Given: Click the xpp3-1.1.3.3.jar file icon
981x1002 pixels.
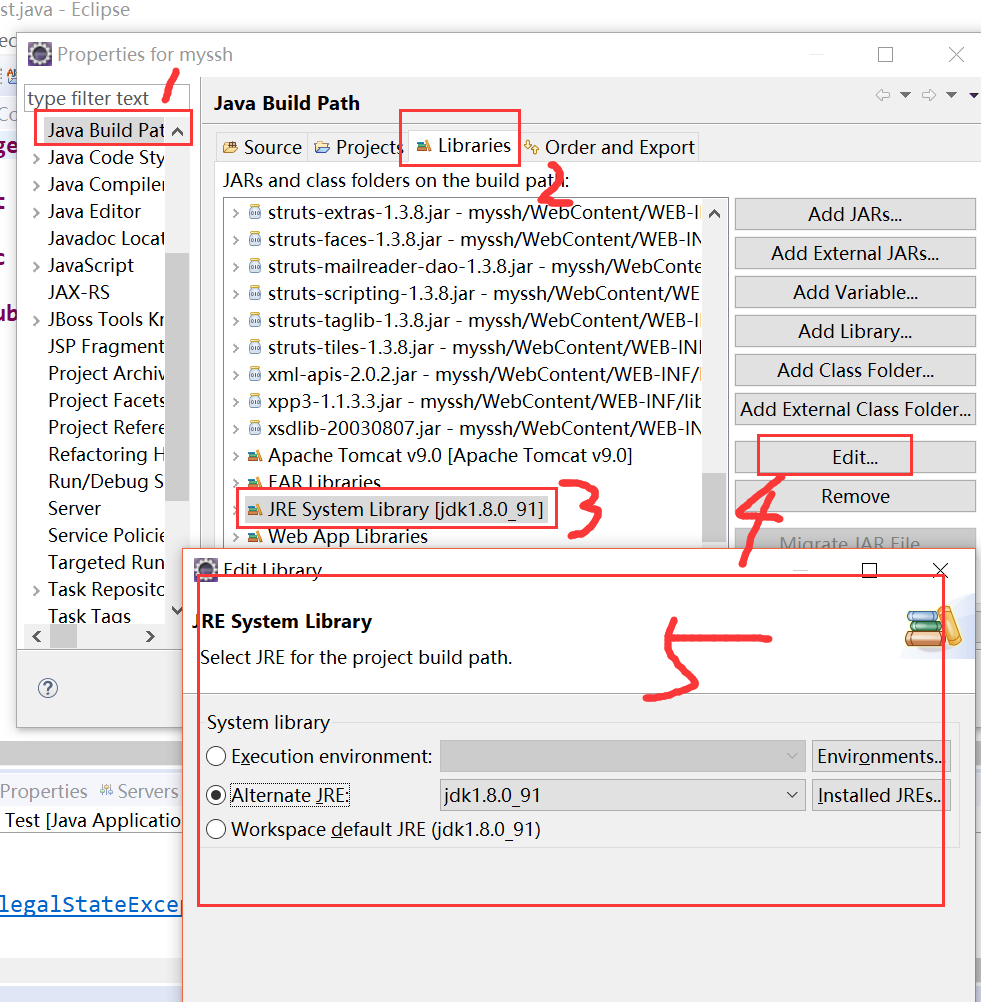Looking at the screenshot, I should pyautogui.click(x=255, y=401).
